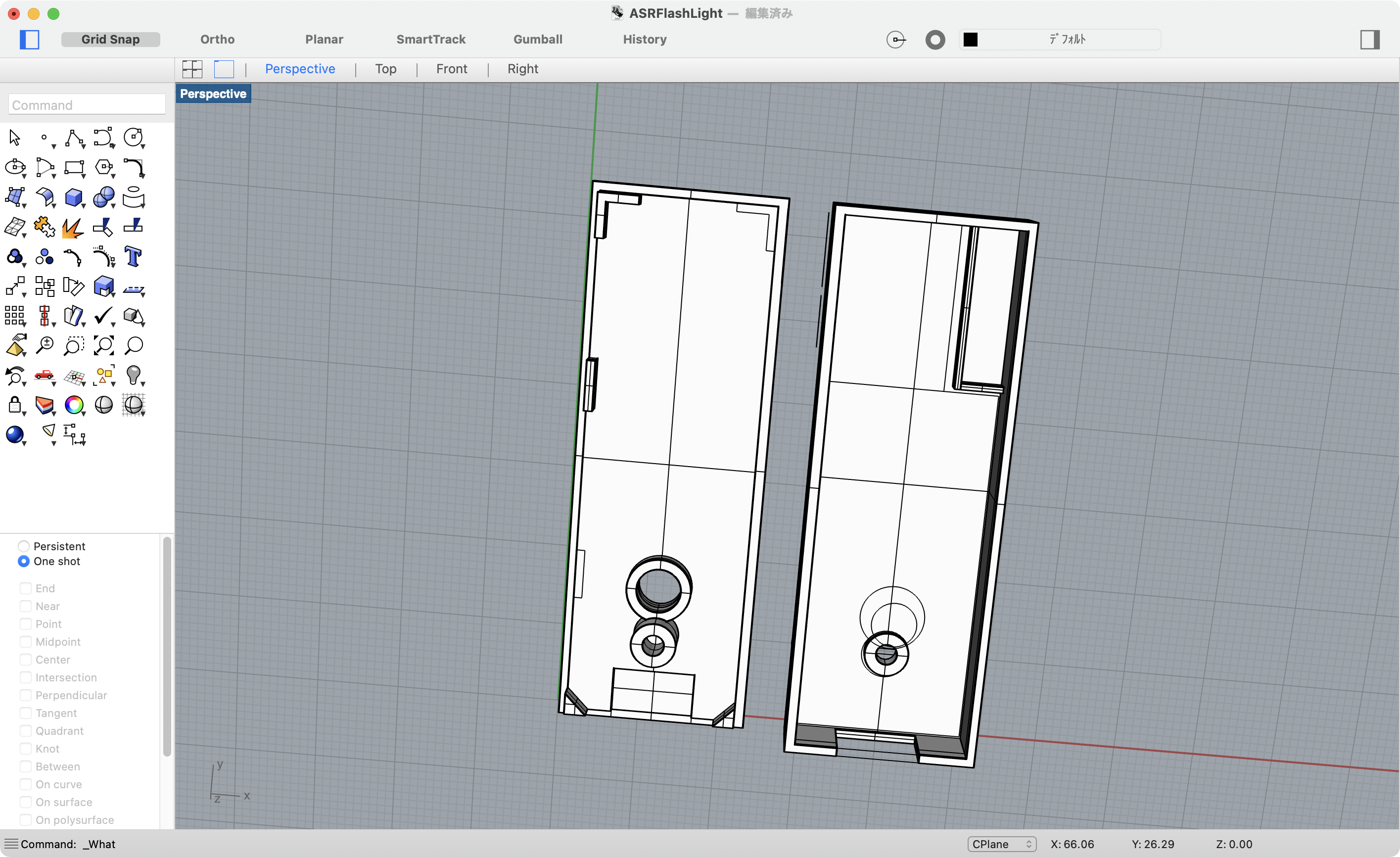This screenshot has height=857, width=1400.
Task: Toggle the Grid Snap button
Action: pyautogui.click(x=110, y=39)
